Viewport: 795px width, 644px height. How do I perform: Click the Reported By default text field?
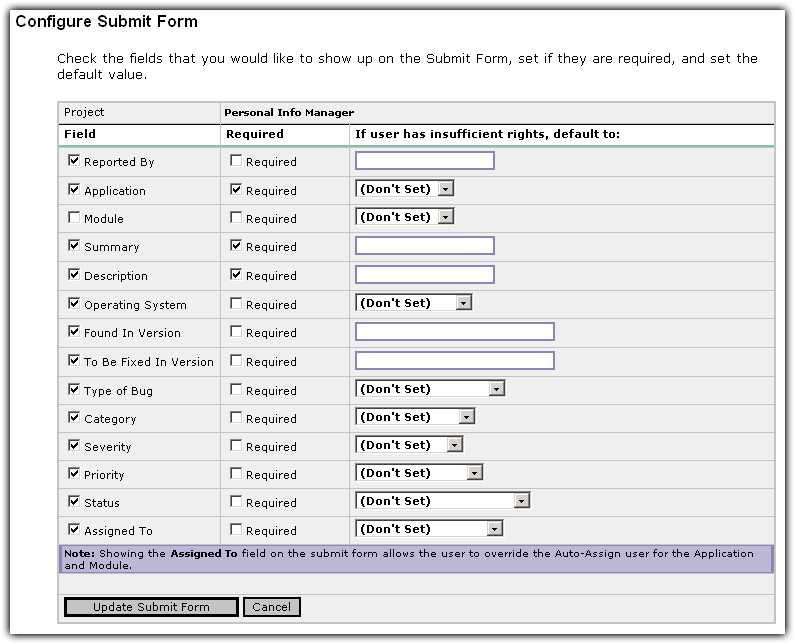pos(424,161)
